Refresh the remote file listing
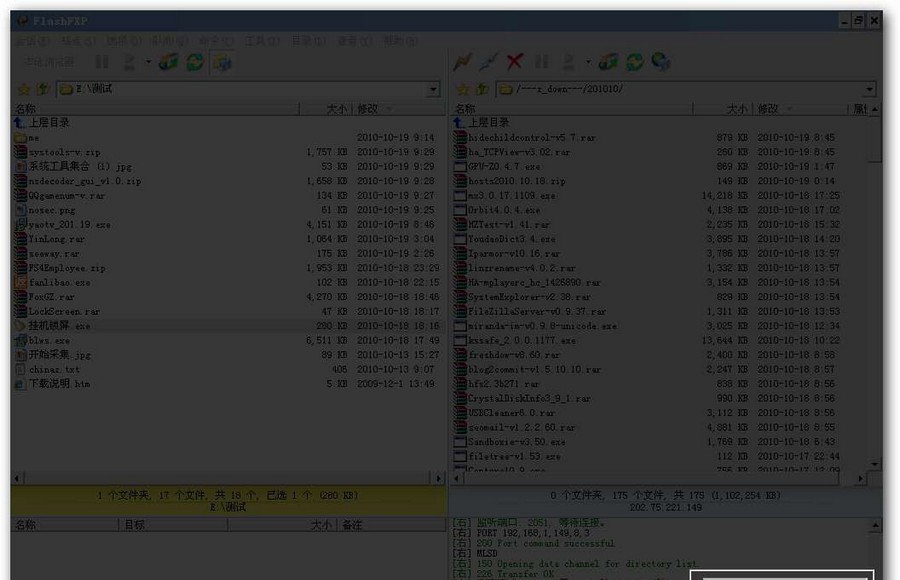The height and width of the screenshot is (580, 900). point(632,62)
